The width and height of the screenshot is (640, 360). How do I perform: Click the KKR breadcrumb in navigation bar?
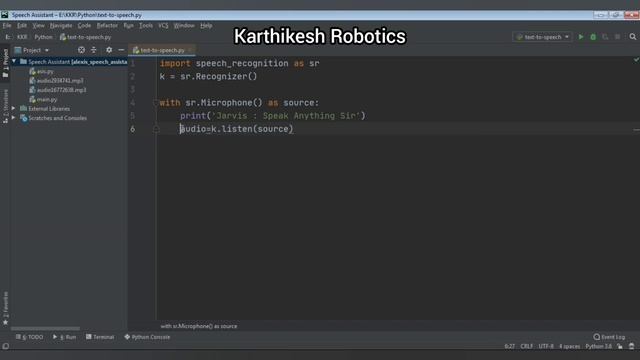(22, 37)
